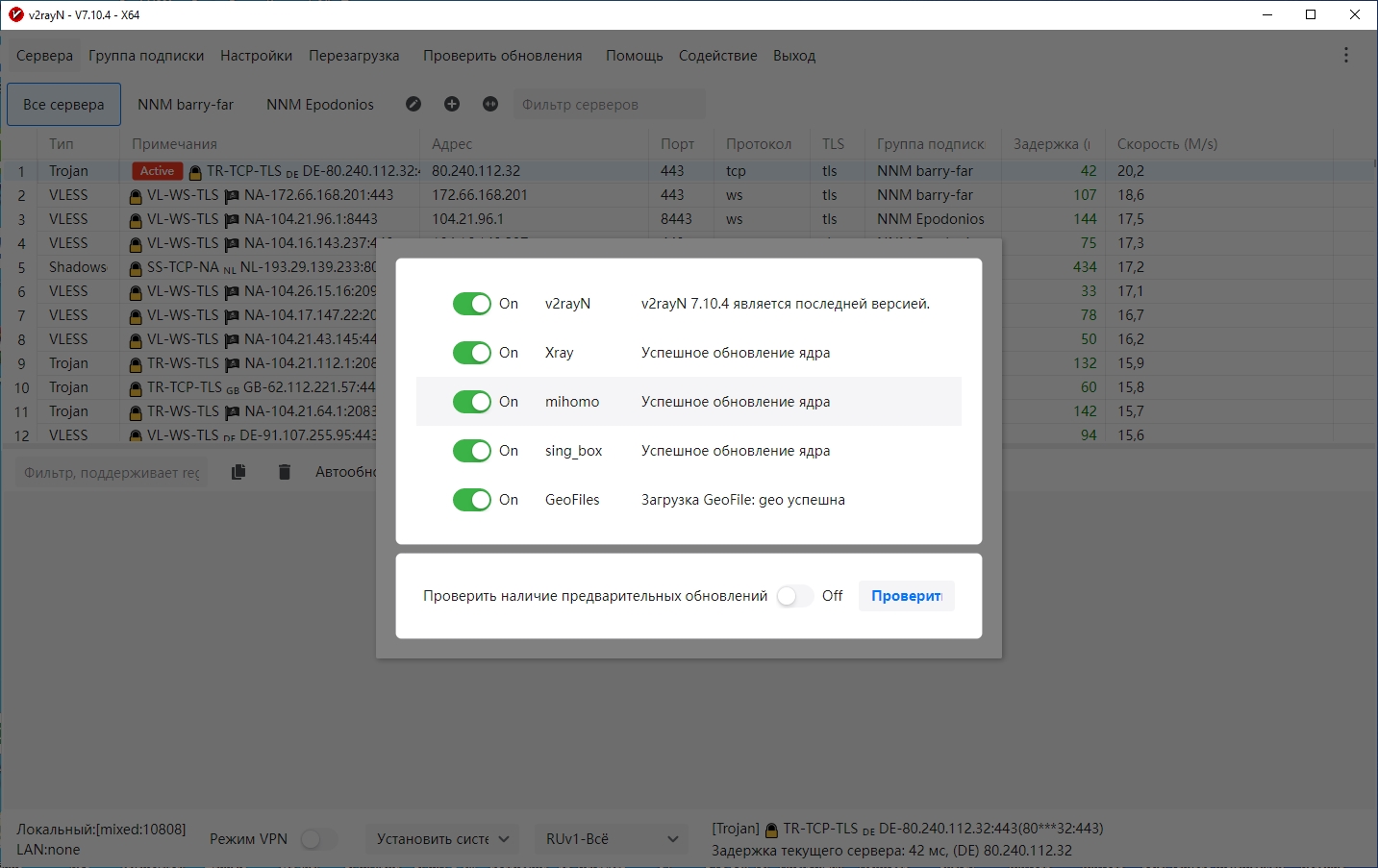Click the NNM Epodonios group cell in row 3
The width and height of the screenshot is (1378, 868).
931,219
